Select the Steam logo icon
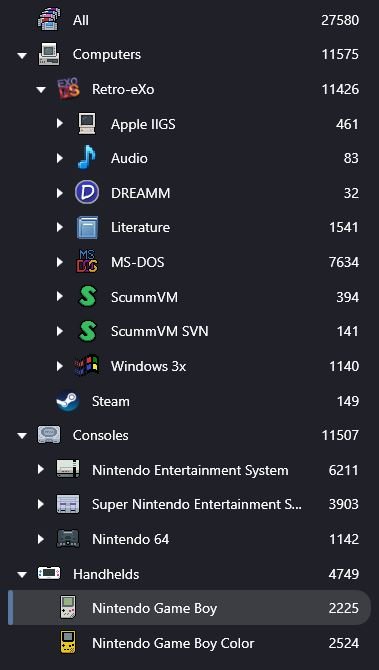 pyautogui.click(x=68, y=401)
